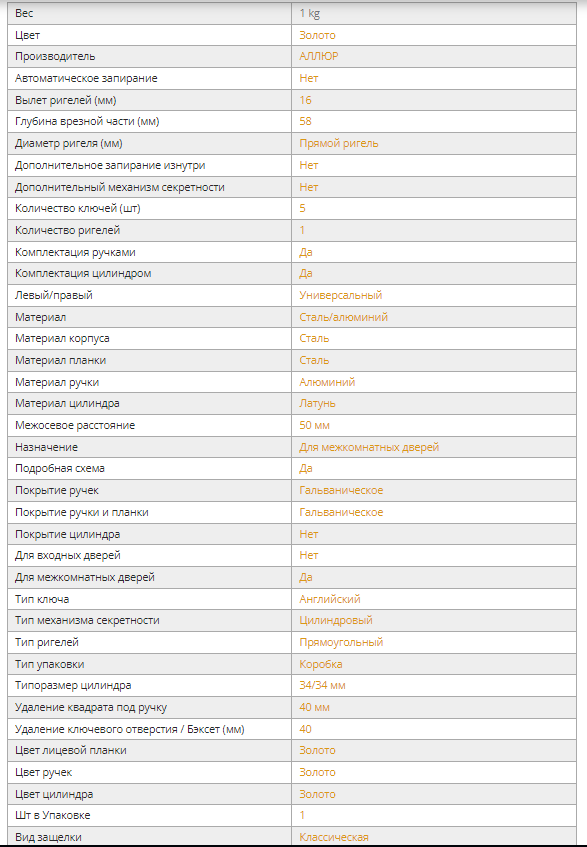The height and width of the screenshot is (847, 587).
Task: Click 'Гальваническое' beside Покрытие ручек
Action: (x=341, y=490)
